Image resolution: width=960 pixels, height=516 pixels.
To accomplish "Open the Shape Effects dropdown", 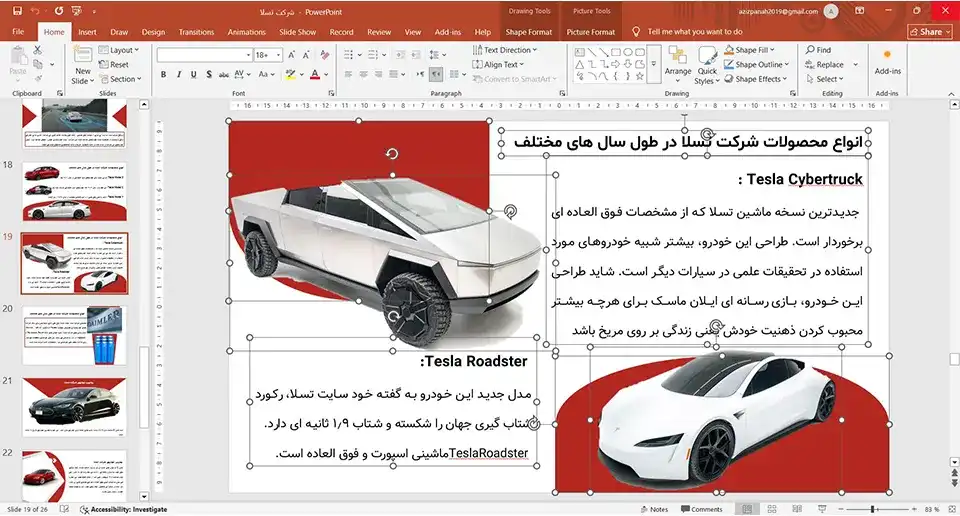I will tap(756, 79).
